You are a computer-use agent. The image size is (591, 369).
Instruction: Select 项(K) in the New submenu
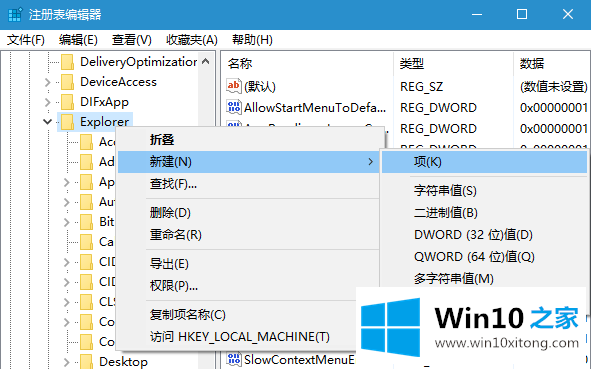click(x=485, y=162)
